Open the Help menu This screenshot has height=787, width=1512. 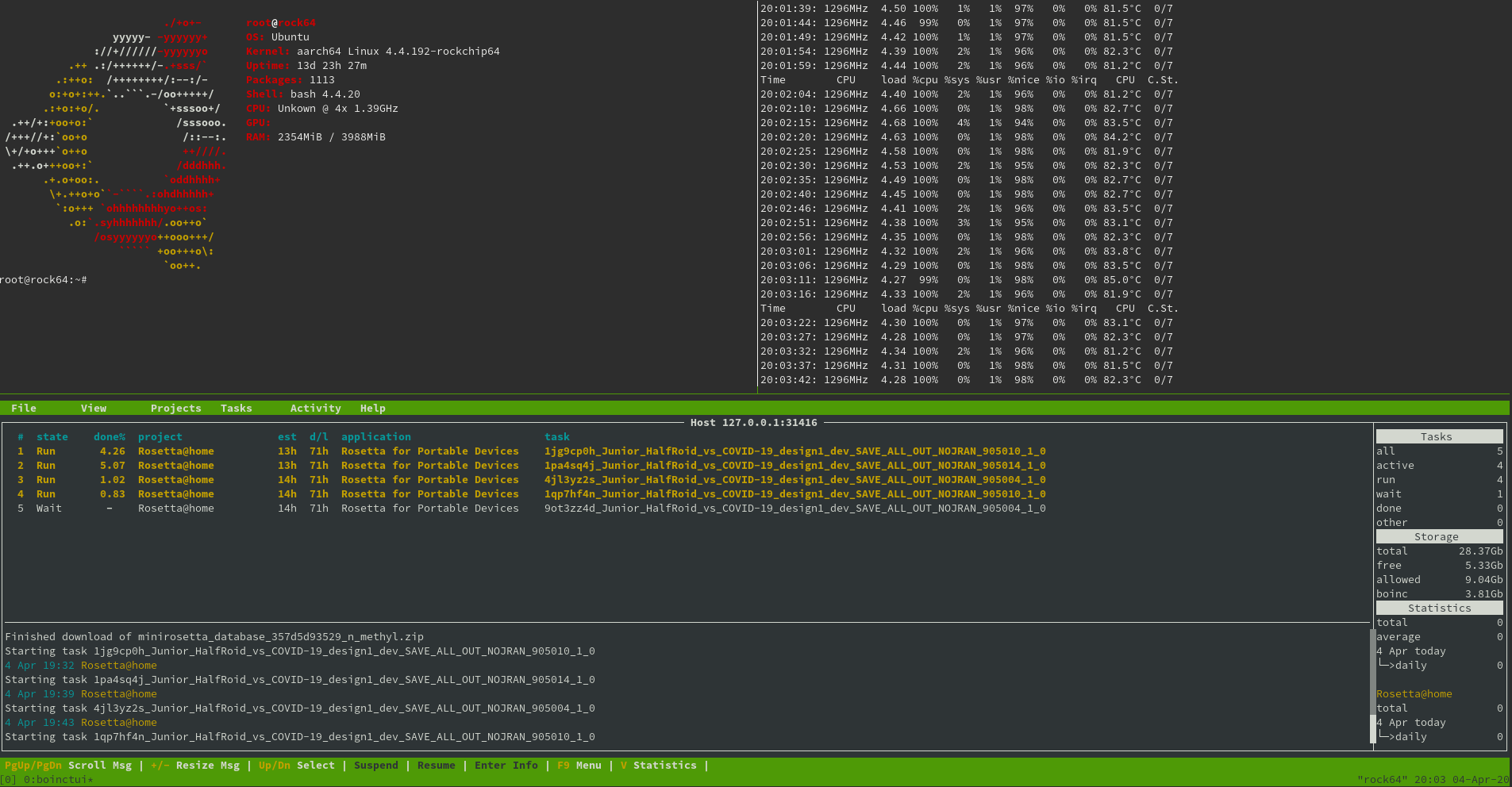pos(372,409)
